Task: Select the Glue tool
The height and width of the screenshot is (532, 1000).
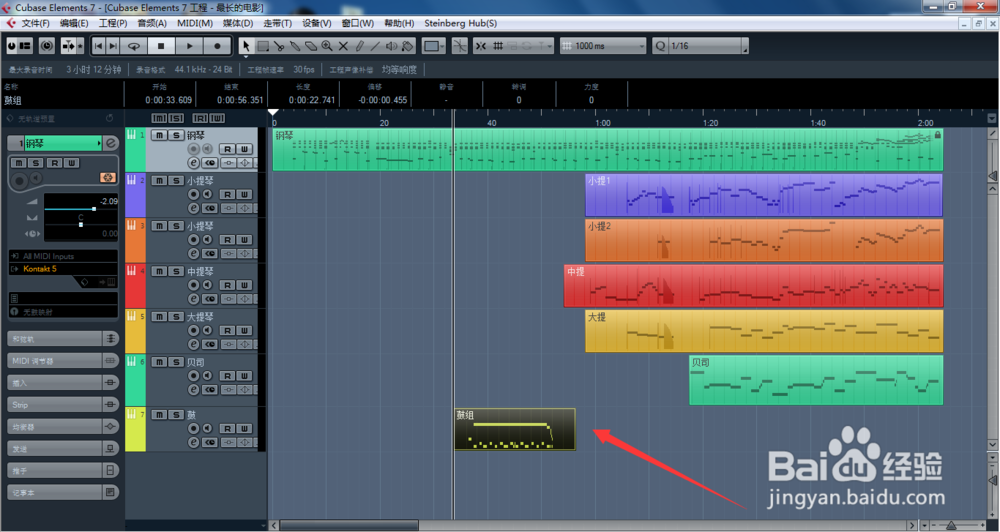Action: (295, 46)
